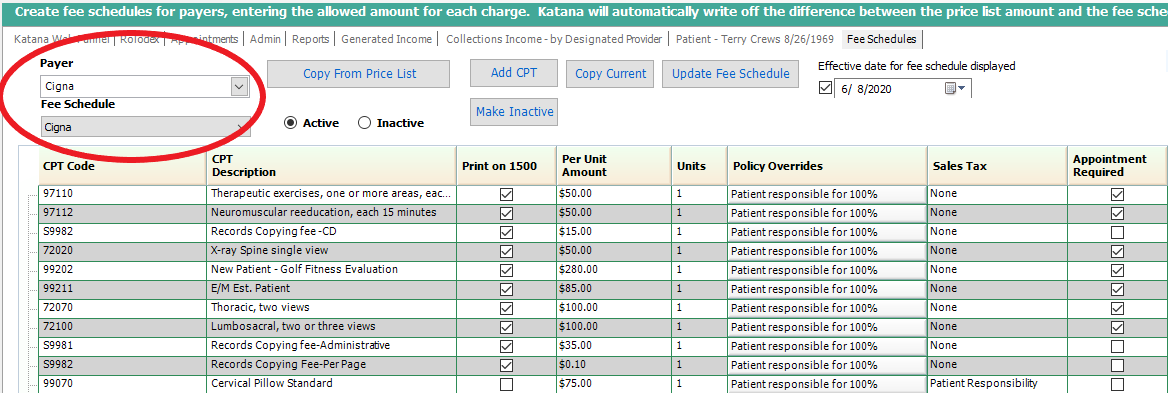Sort by CPT Code column header
Image resolution: width=1168 pixels, height=393 pixels.
122,166
